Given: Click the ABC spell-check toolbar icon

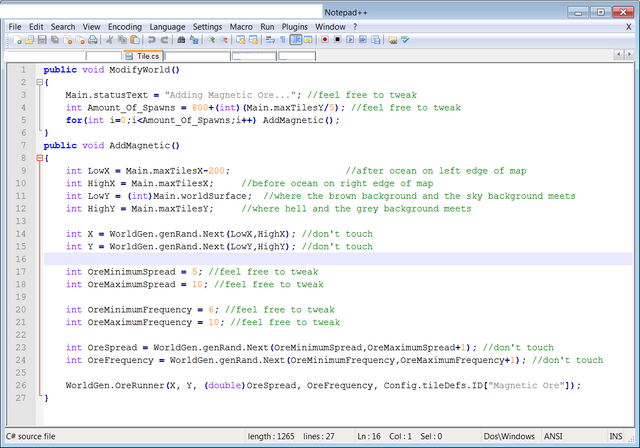Looking at the screenshot, I should click(405, 40).
